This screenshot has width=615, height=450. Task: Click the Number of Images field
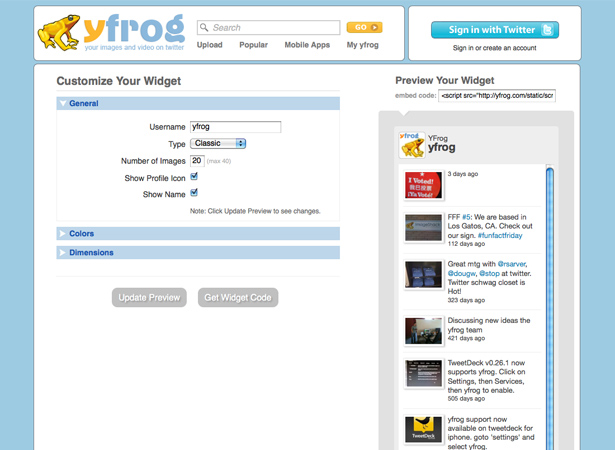click(x=197, y=160)
